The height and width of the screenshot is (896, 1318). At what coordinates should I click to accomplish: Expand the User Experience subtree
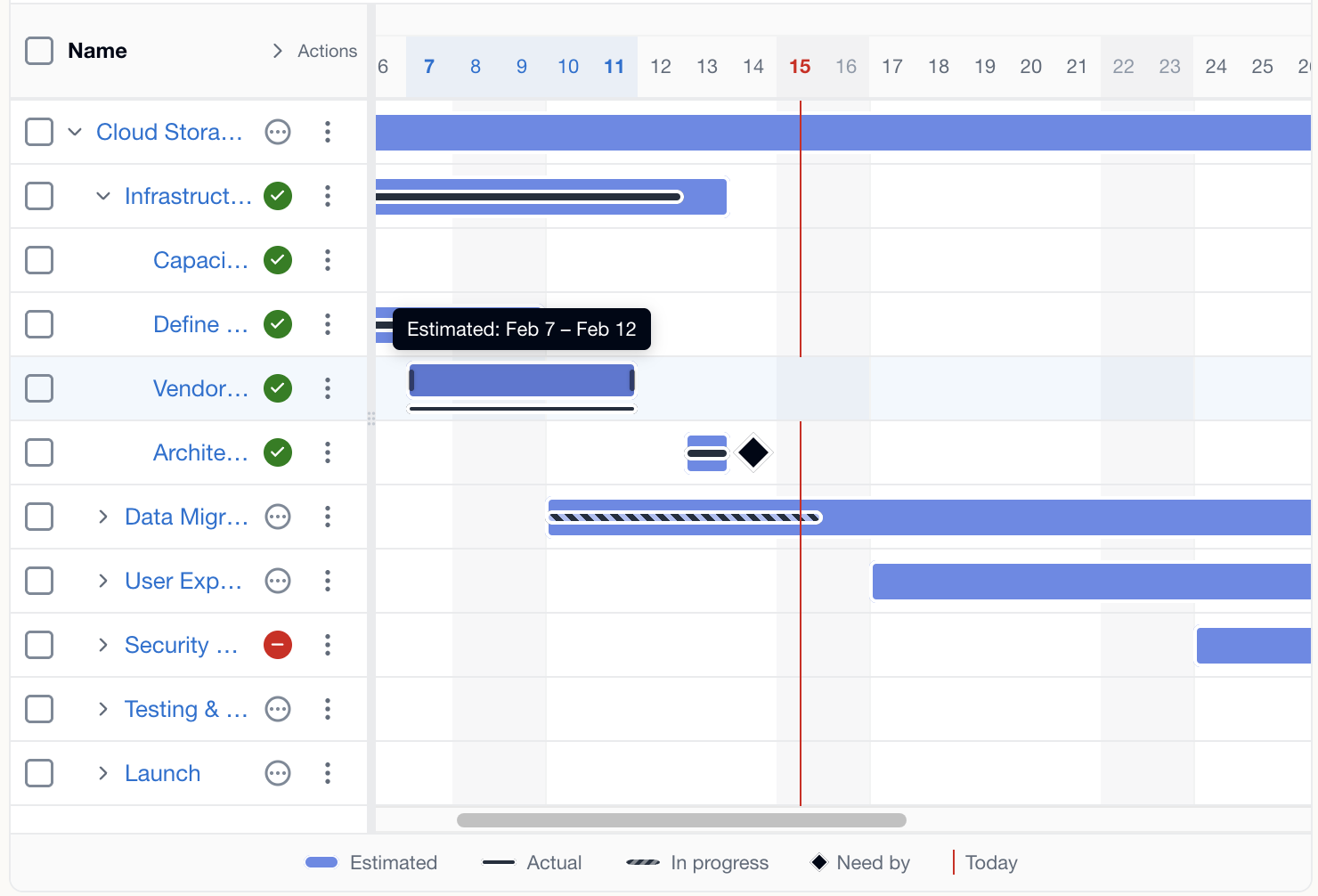103,581
